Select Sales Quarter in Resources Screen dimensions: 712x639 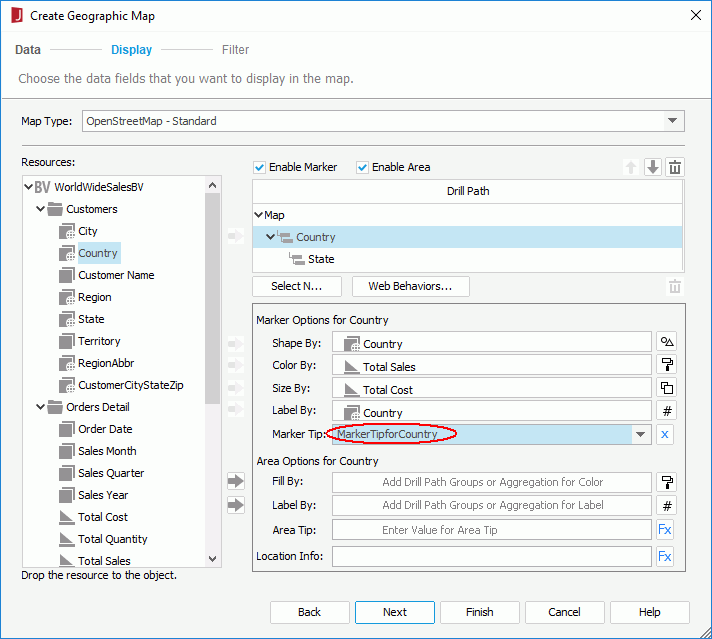coord(111,473)
